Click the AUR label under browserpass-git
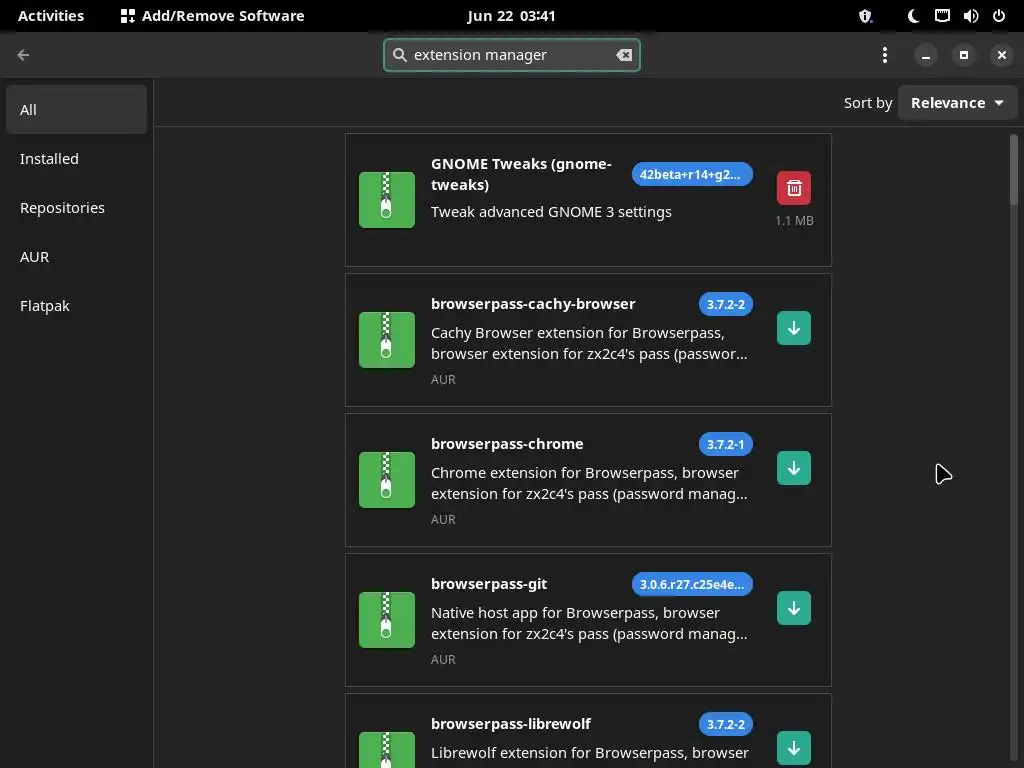Viewport: 1024px width, 768px height. click(x=443, y=660)
